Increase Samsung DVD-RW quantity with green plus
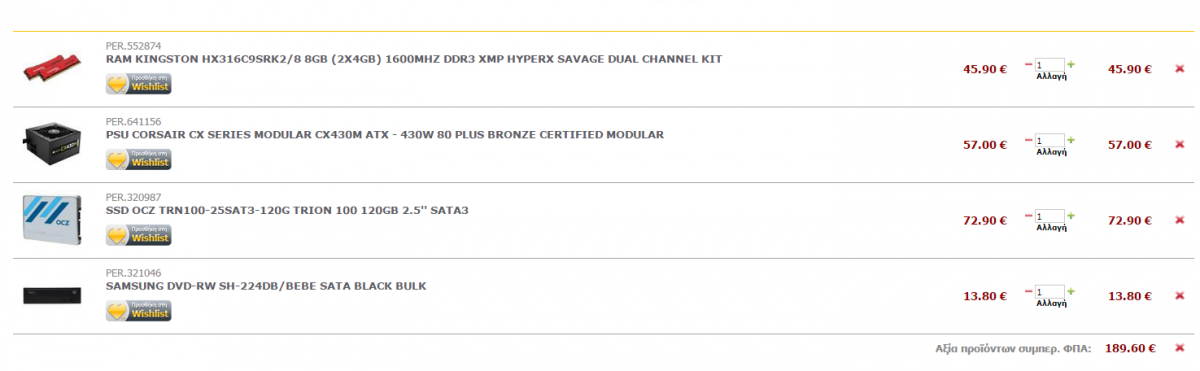The image size is (1200, 371). (x=1071, y=292)
